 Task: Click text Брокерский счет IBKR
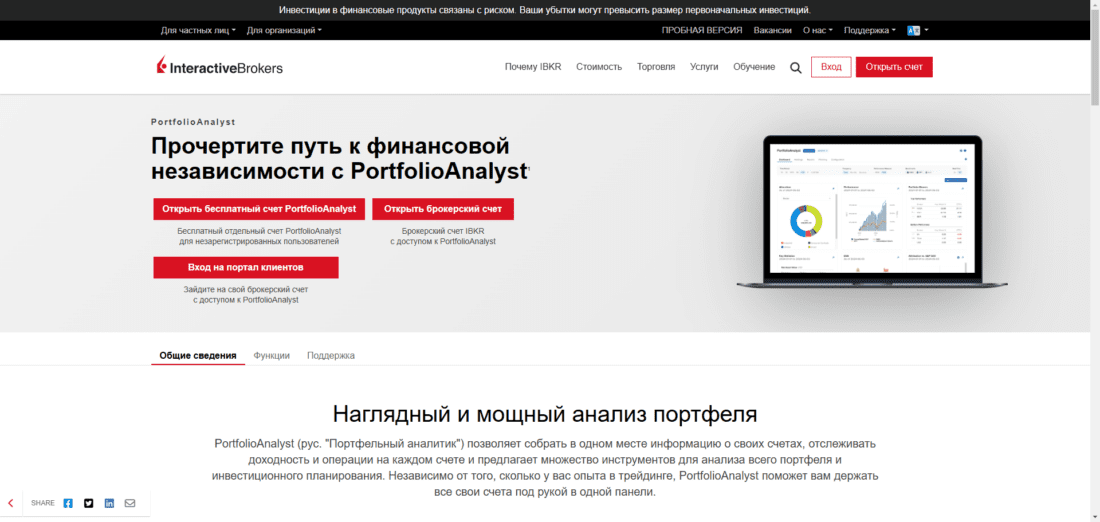[x=443, y=230]
